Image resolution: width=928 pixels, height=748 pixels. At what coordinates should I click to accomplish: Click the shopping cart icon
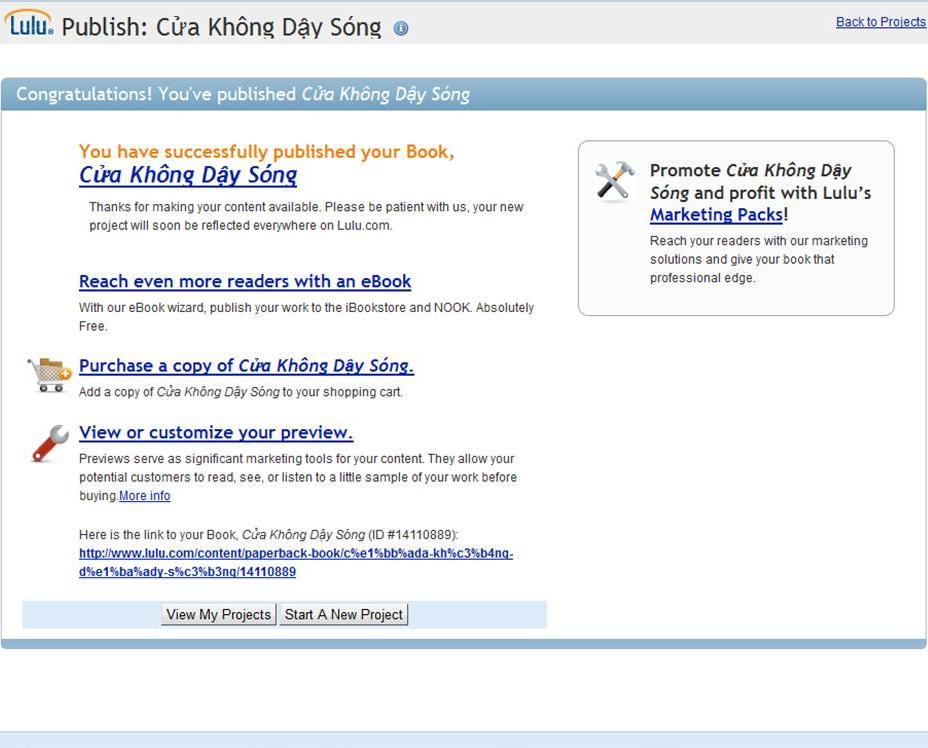[x=50, y=375]
